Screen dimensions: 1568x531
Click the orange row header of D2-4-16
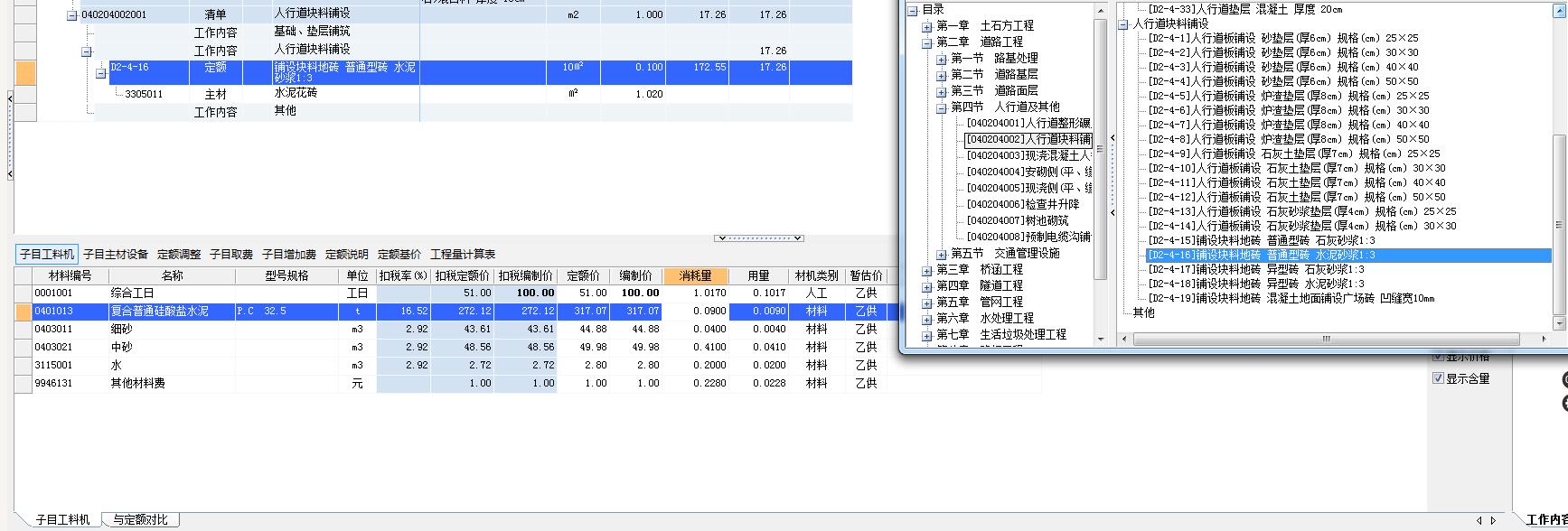26,72
